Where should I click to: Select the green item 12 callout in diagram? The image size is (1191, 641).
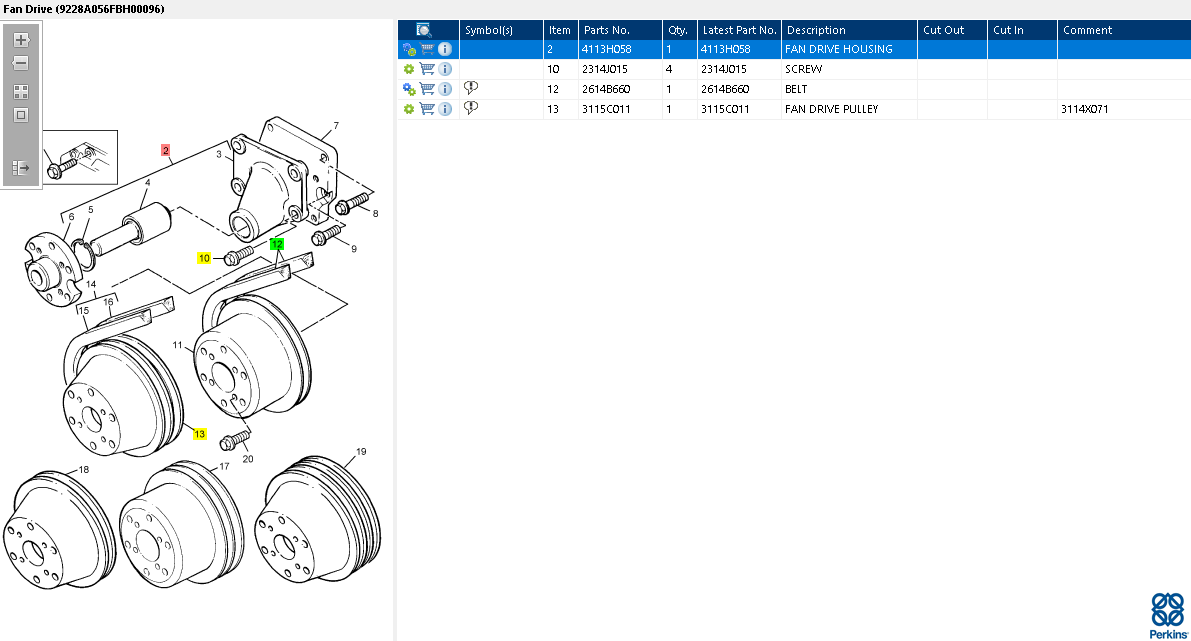click(x=277, y=244)
